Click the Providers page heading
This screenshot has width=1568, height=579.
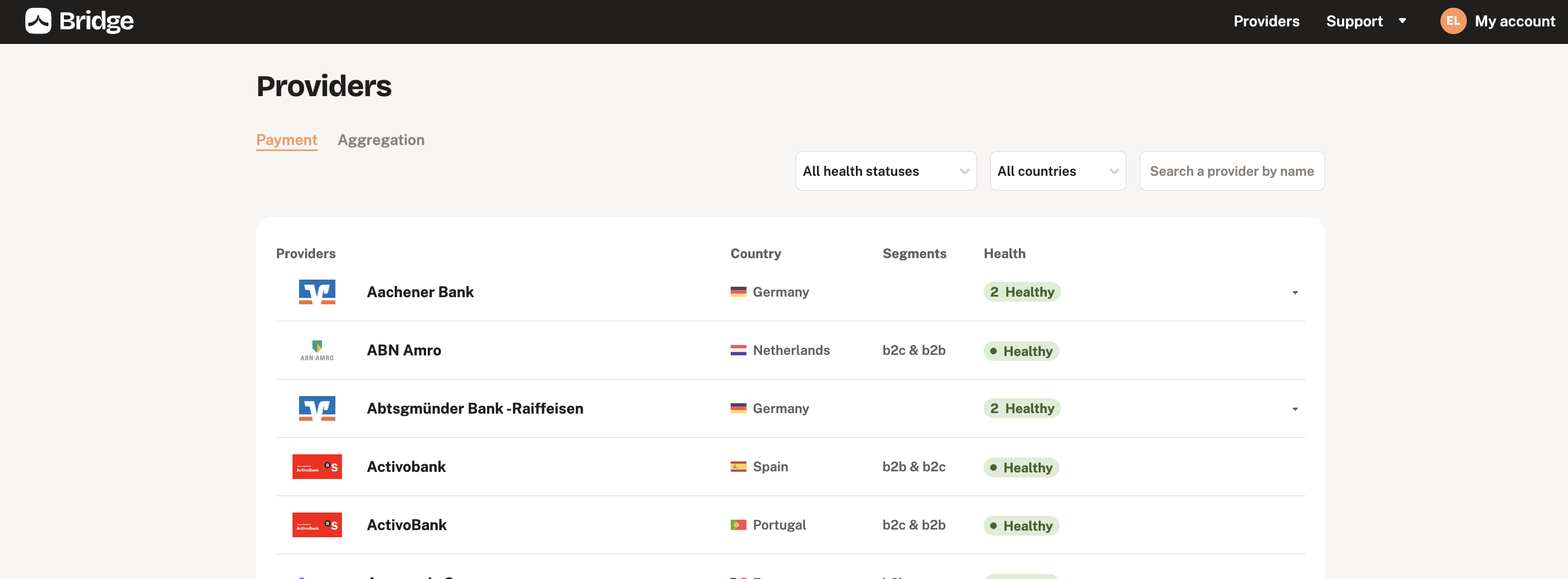[324, 86]
